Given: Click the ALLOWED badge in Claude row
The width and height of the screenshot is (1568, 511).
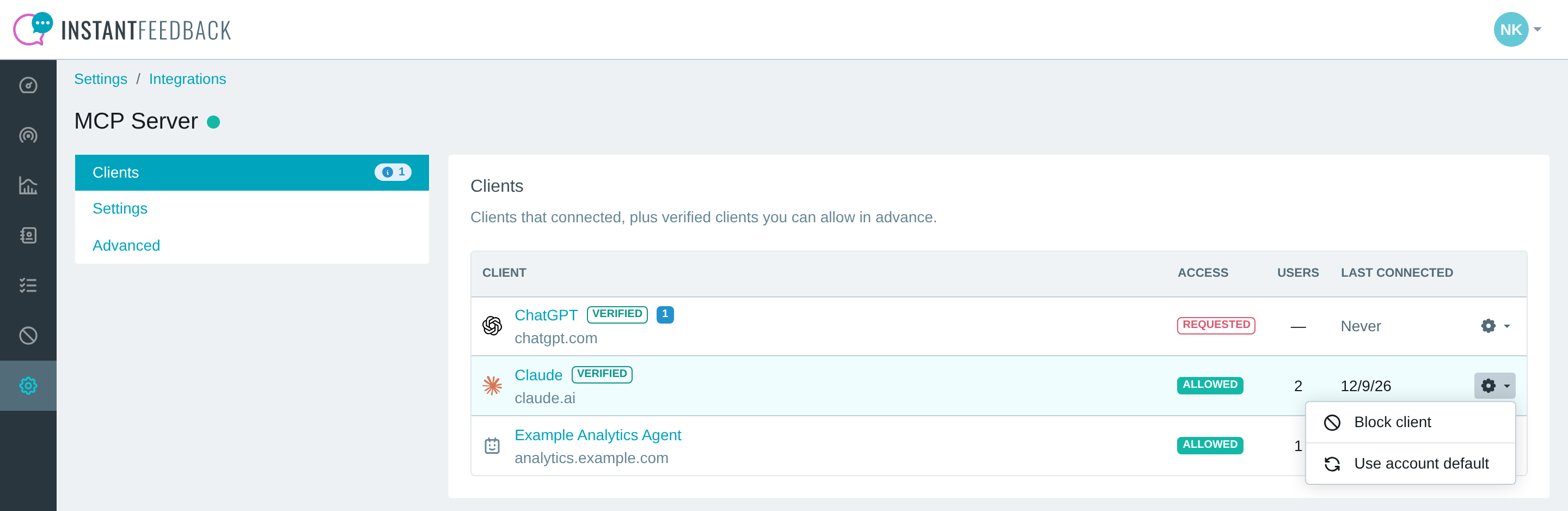Looking at the screenshot, I should tap(1209, 385).
